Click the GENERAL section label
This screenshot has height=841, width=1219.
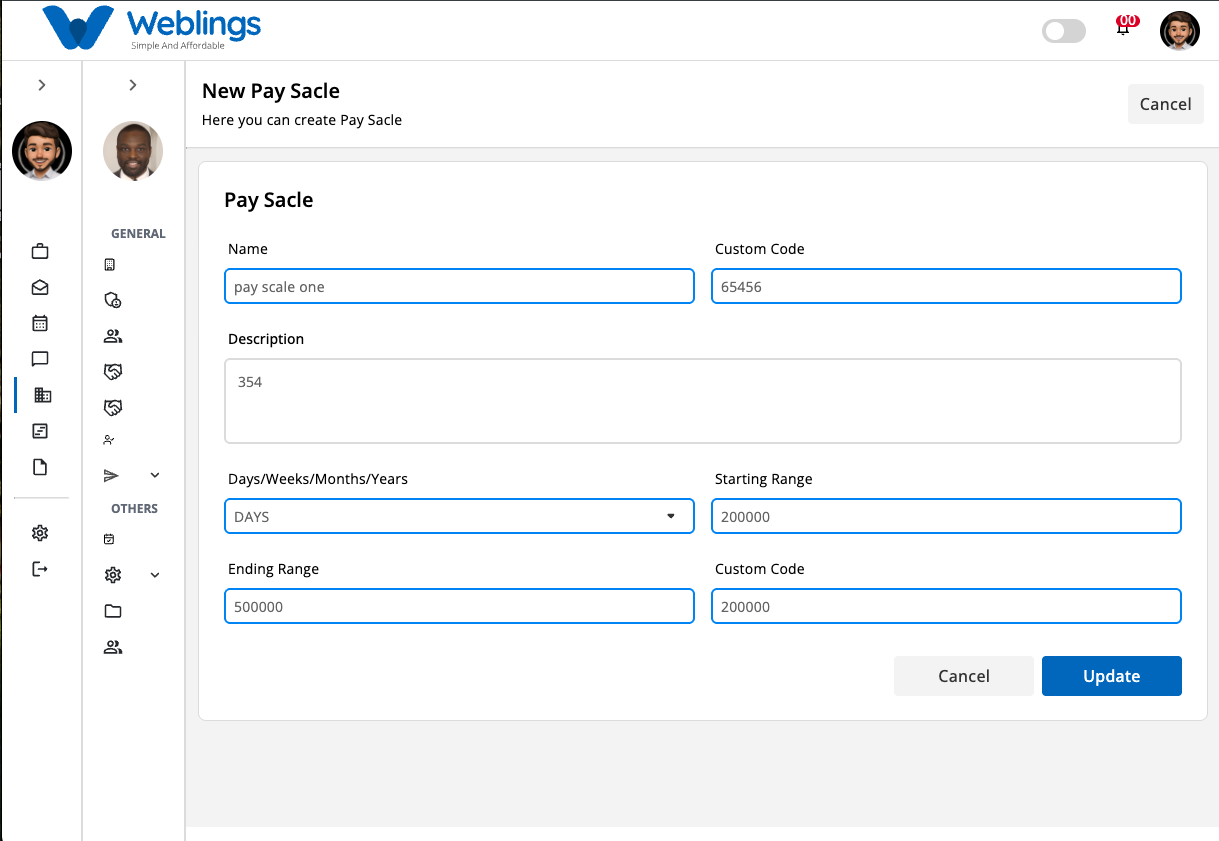[138, 233]
